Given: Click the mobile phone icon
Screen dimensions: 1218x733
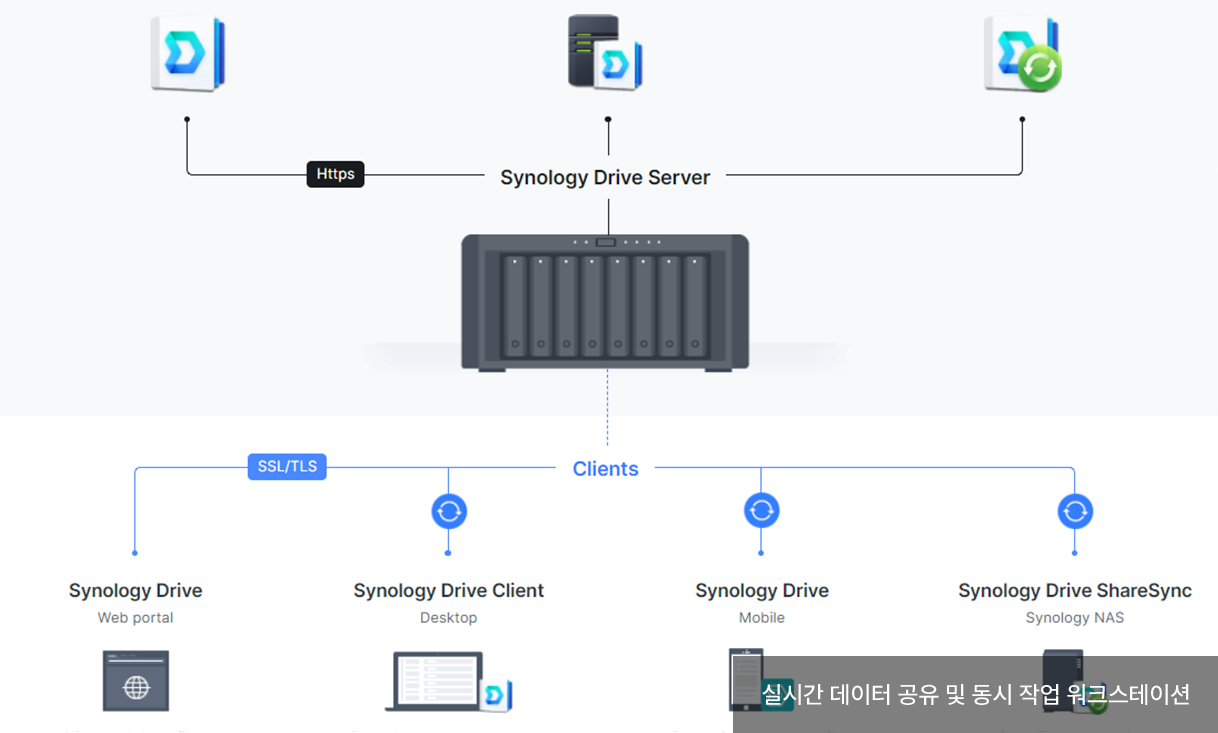Looking at the screenshot, I should (x=745, y=679).
